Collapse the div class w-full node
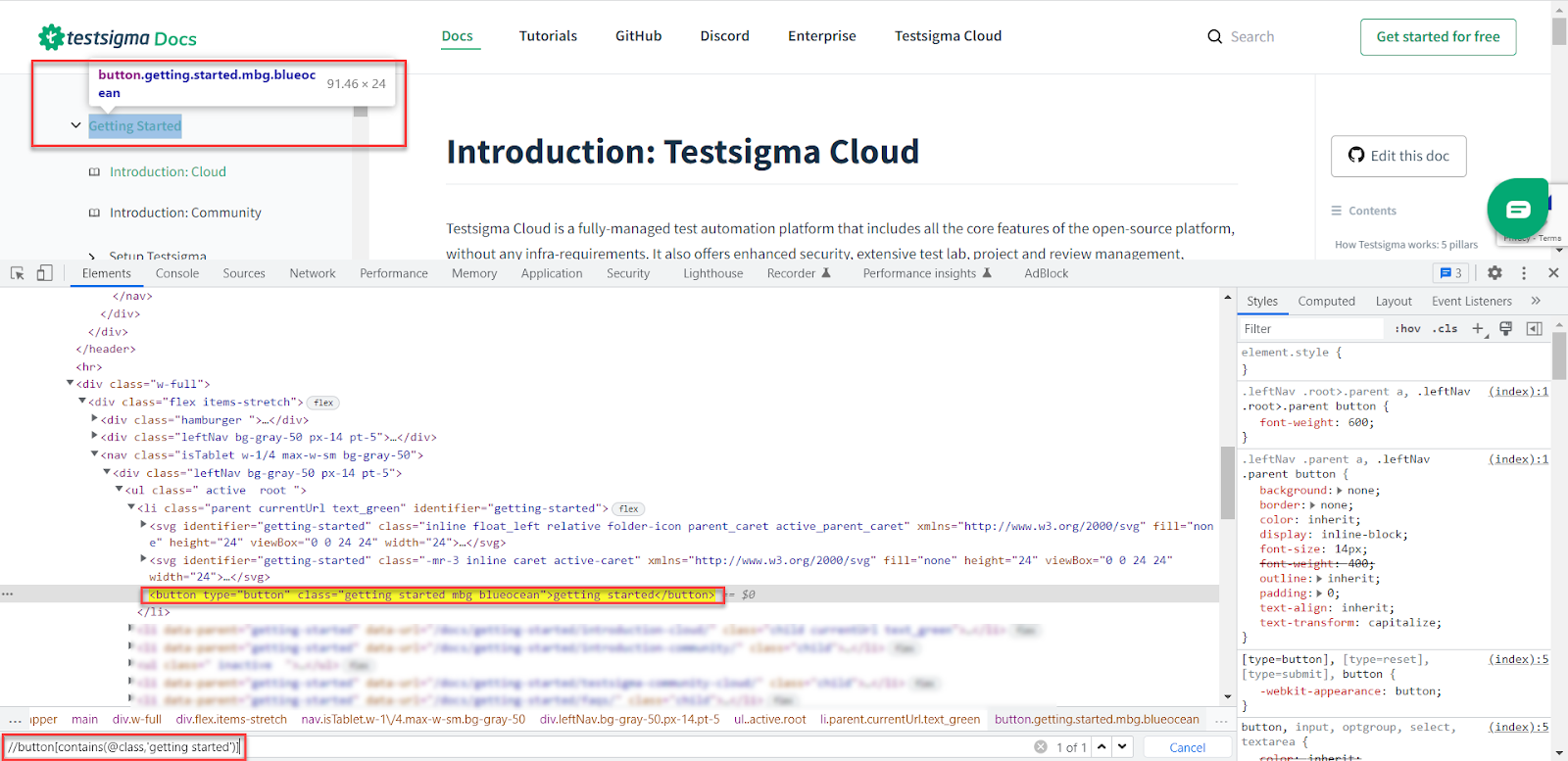This screenshot has width=1568, height=761. [71, 384]
